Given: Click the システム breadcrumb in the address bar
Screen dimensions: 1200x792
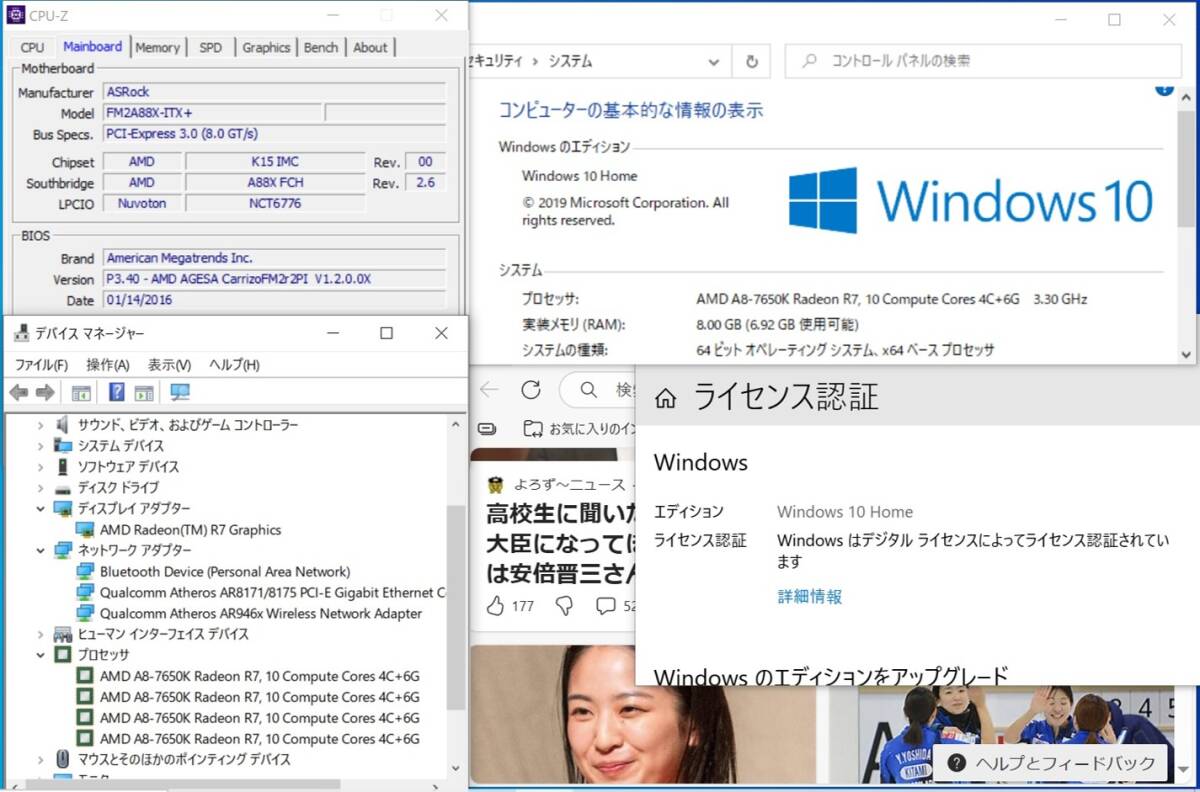Looking at the screenshot, I should tap(570, 61).
